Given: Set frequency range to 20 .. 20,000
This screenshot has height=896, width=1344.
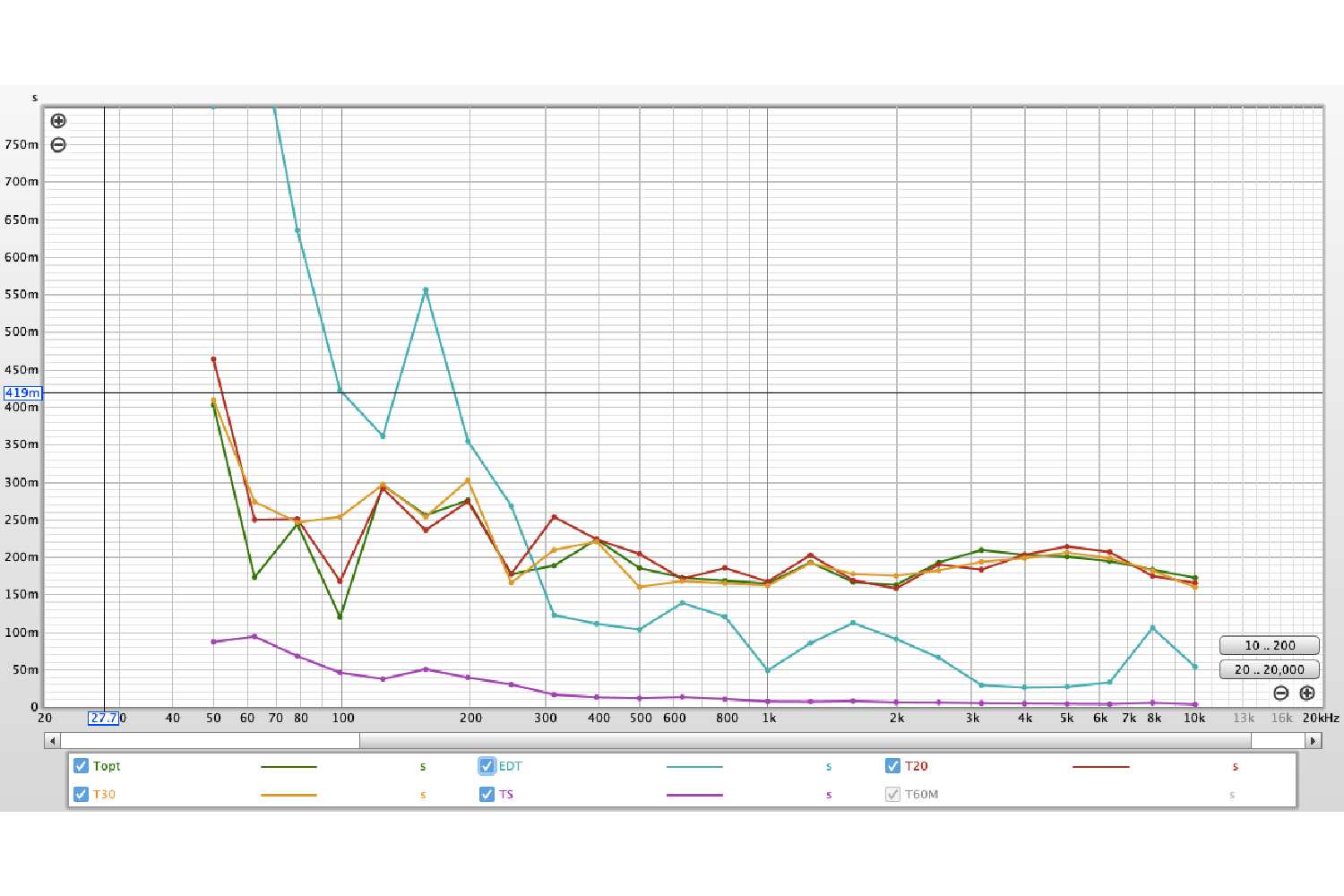Looking at the screenshot, I should point(1269,669).
